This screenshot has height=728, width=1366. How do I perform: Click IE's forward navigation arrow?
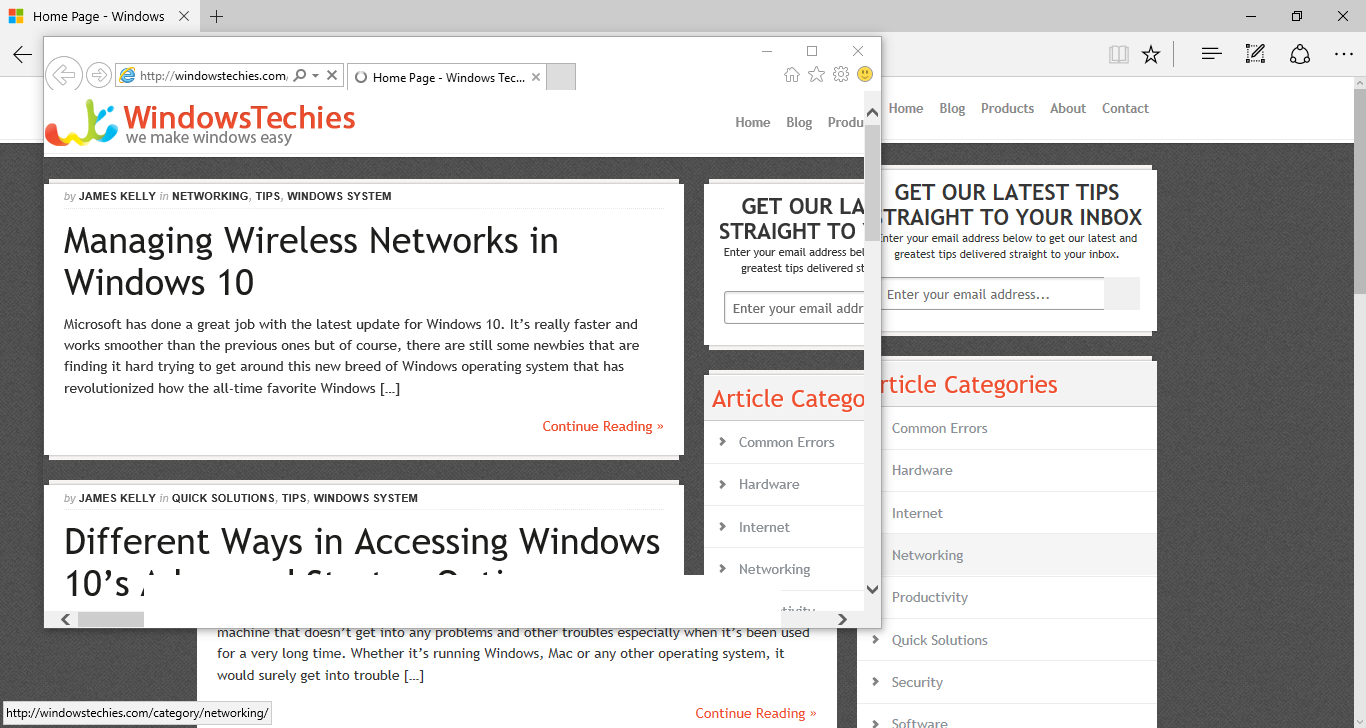click(x=98, y=75)
